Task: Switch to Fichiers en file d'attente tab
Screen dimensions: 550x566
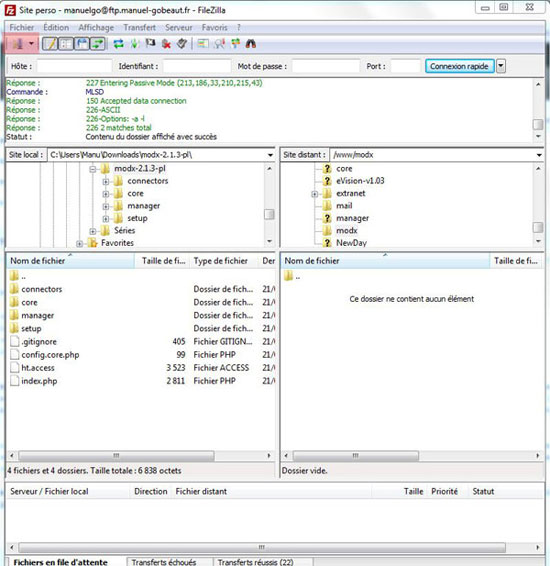Action: click(x=60, y=562)
